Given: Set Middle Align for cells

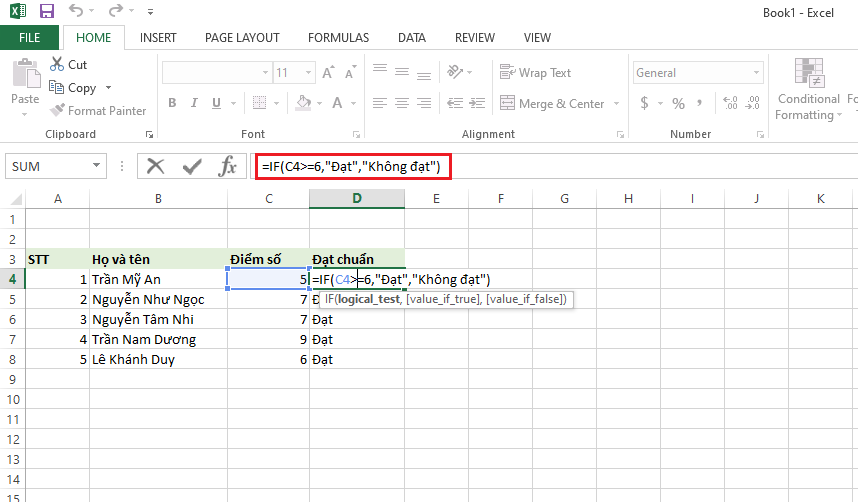Looking at the screenshot, I should 402,72.
